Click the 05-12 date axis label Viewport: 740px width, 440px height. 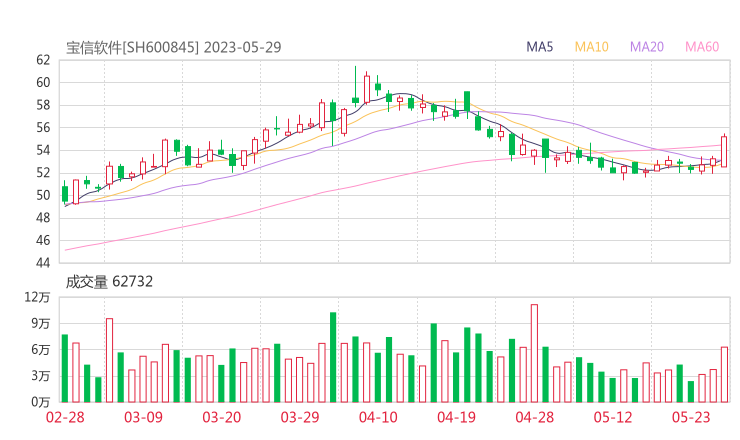613,417
